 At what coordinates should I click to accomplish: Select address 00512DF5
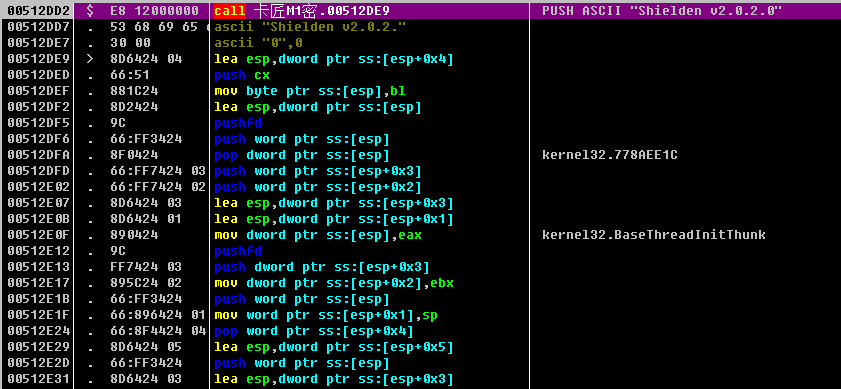39,122
